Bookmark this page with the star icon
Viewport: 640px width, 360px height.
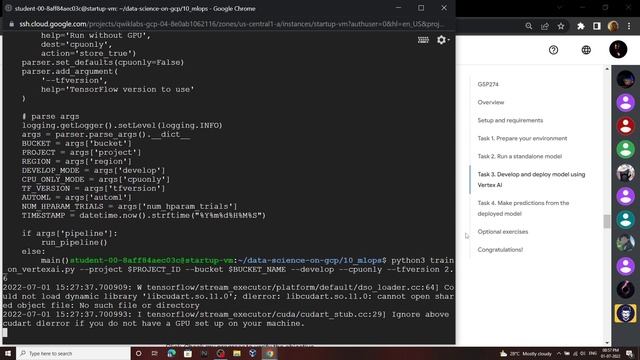pyautogui.click(x=561, y=26)
